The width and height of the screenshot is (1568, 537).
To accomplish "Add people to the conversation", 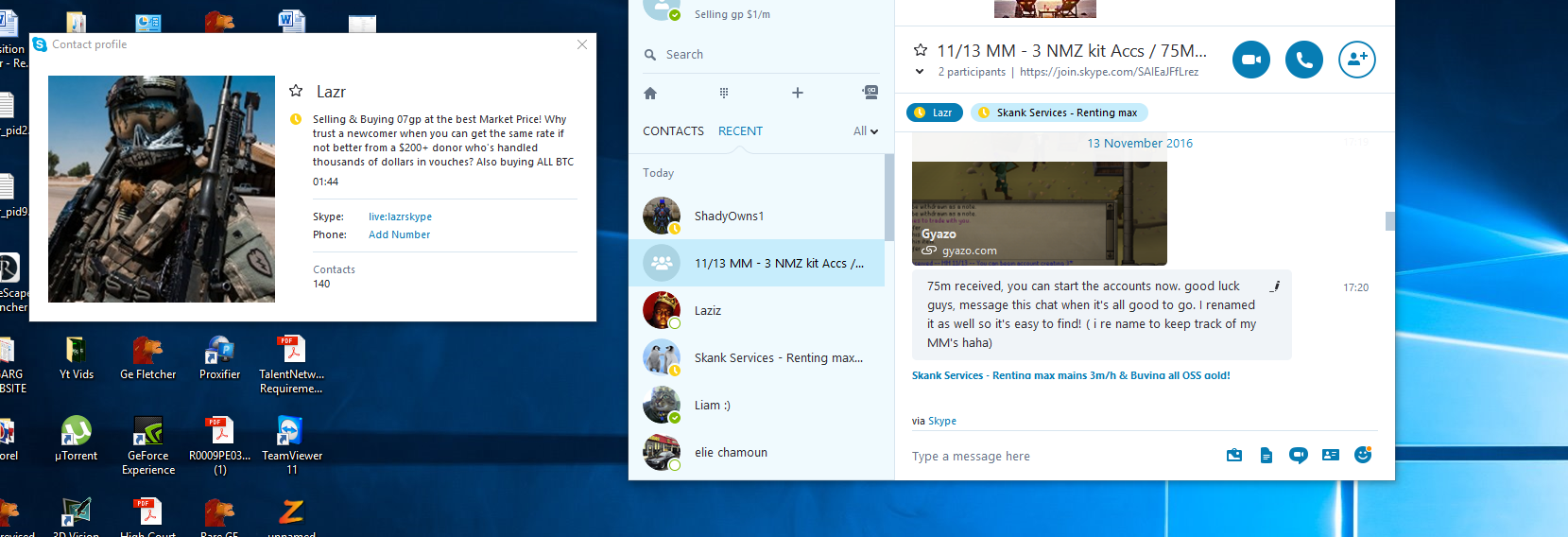I will [x=1356, y=60].
